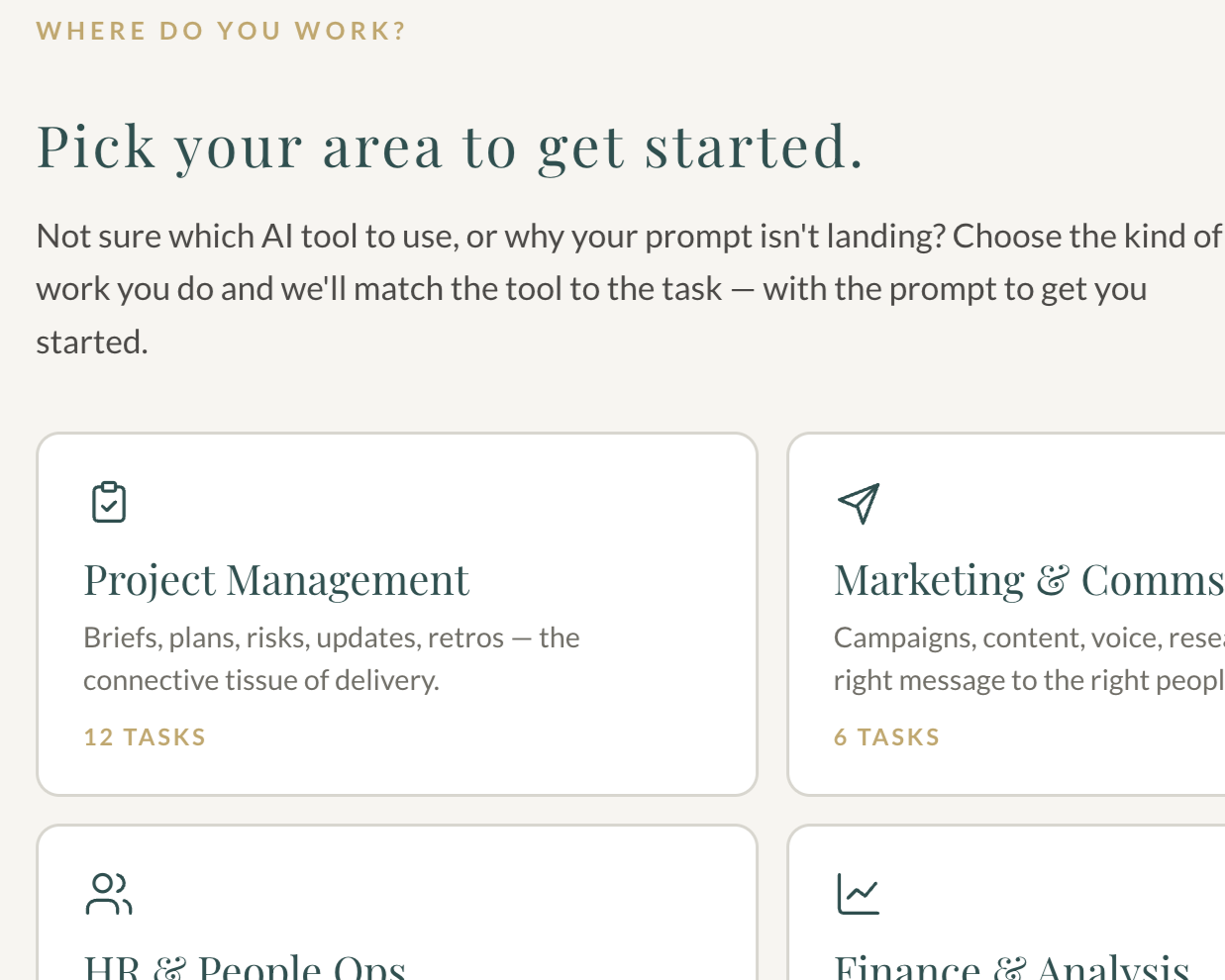This screenshot has height=980, width=1225.
Task: Select the HR & People Ops heading
Action: click(x=245, y=966)
